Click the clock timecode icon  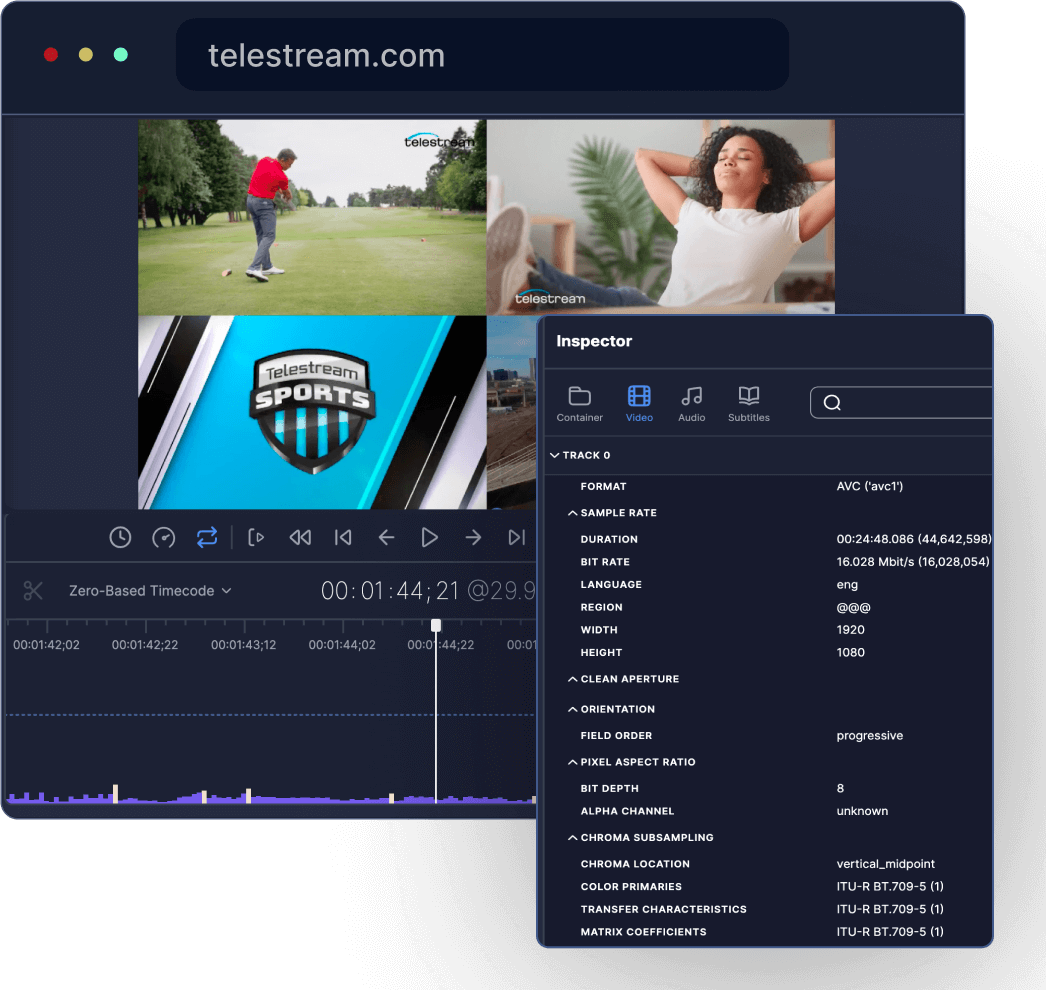point(120,538)
